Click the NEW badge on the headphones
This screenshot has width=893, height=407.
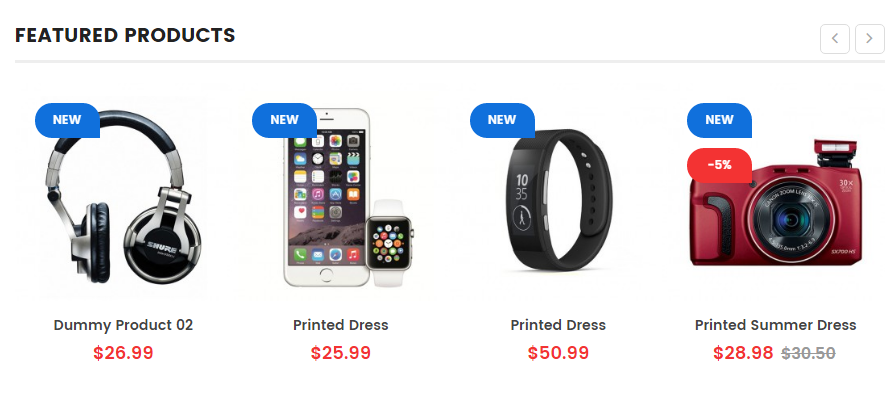(x=67, y=120)
